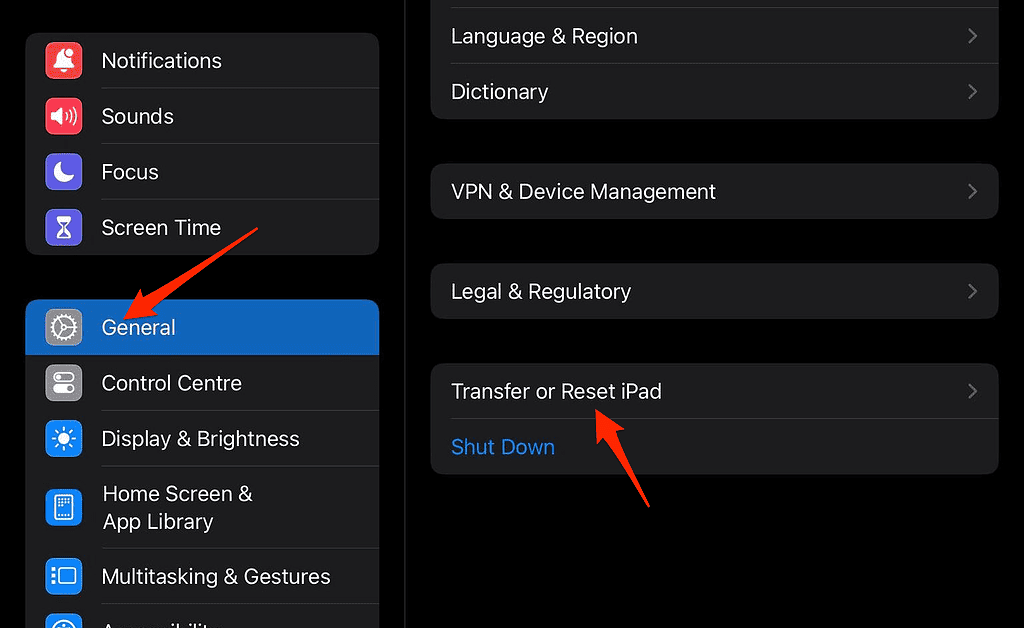Viewport: 1024px width, 628px height.
Task: Click the General gear icon
Action: [63, 327]
